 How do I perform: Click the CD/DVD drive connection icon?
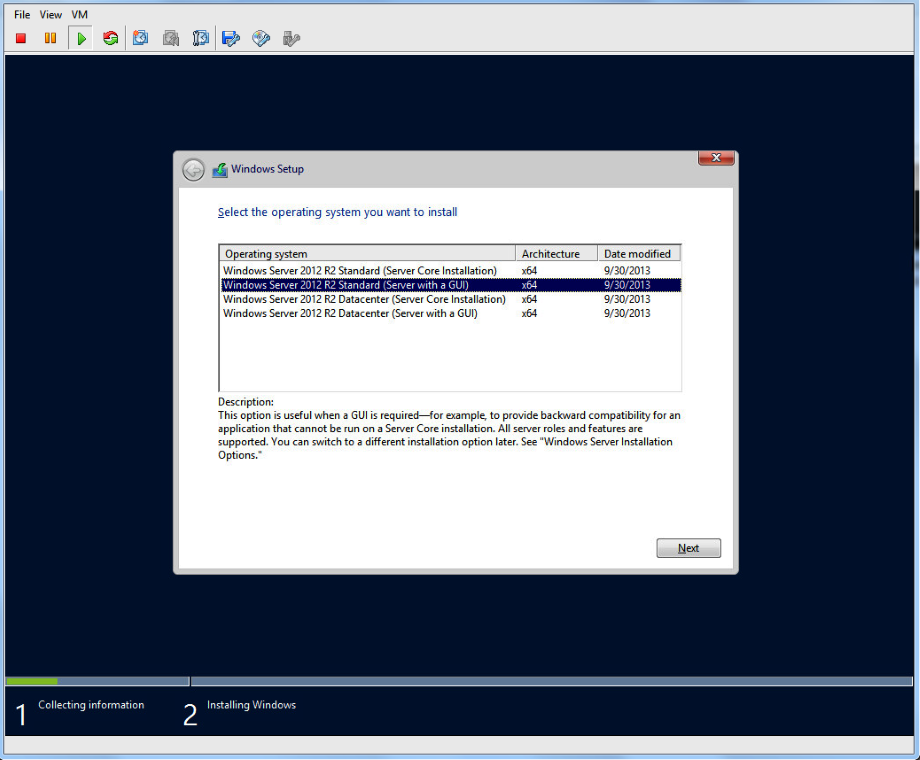[x=261, y=39]
